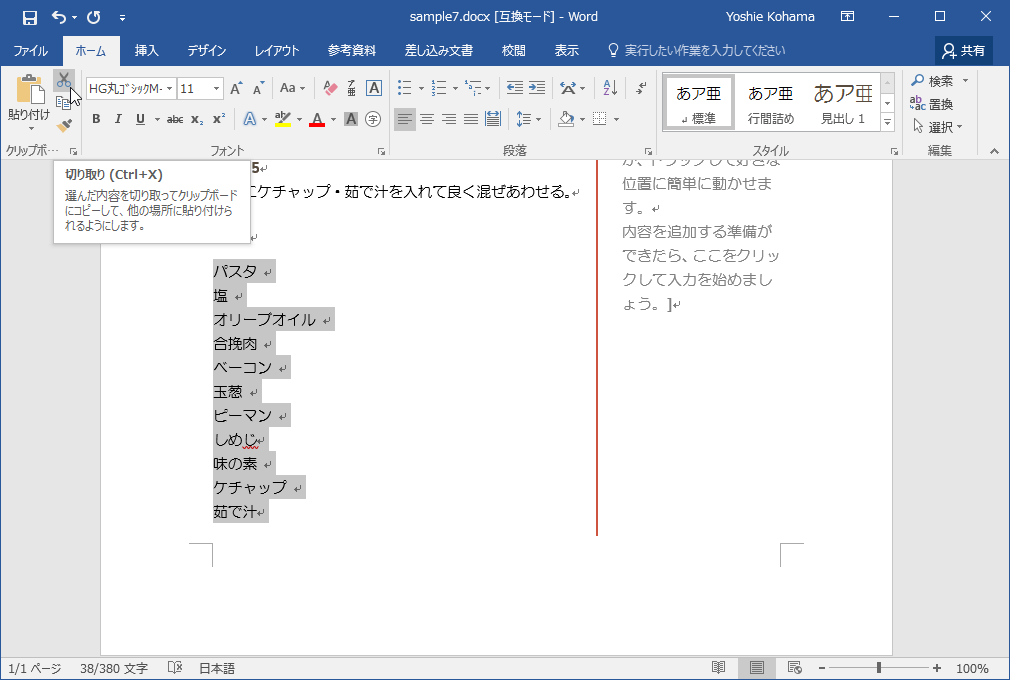
Task: Click the 共有 share button
Action: [963, 50]
